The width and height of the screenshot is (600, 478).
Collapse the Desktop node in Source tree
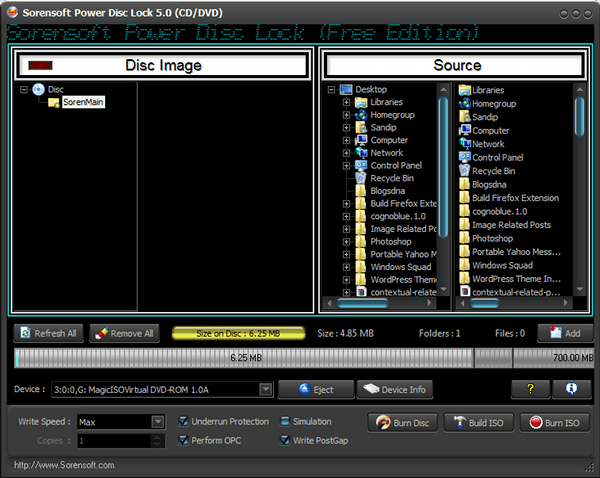(331, 90)
